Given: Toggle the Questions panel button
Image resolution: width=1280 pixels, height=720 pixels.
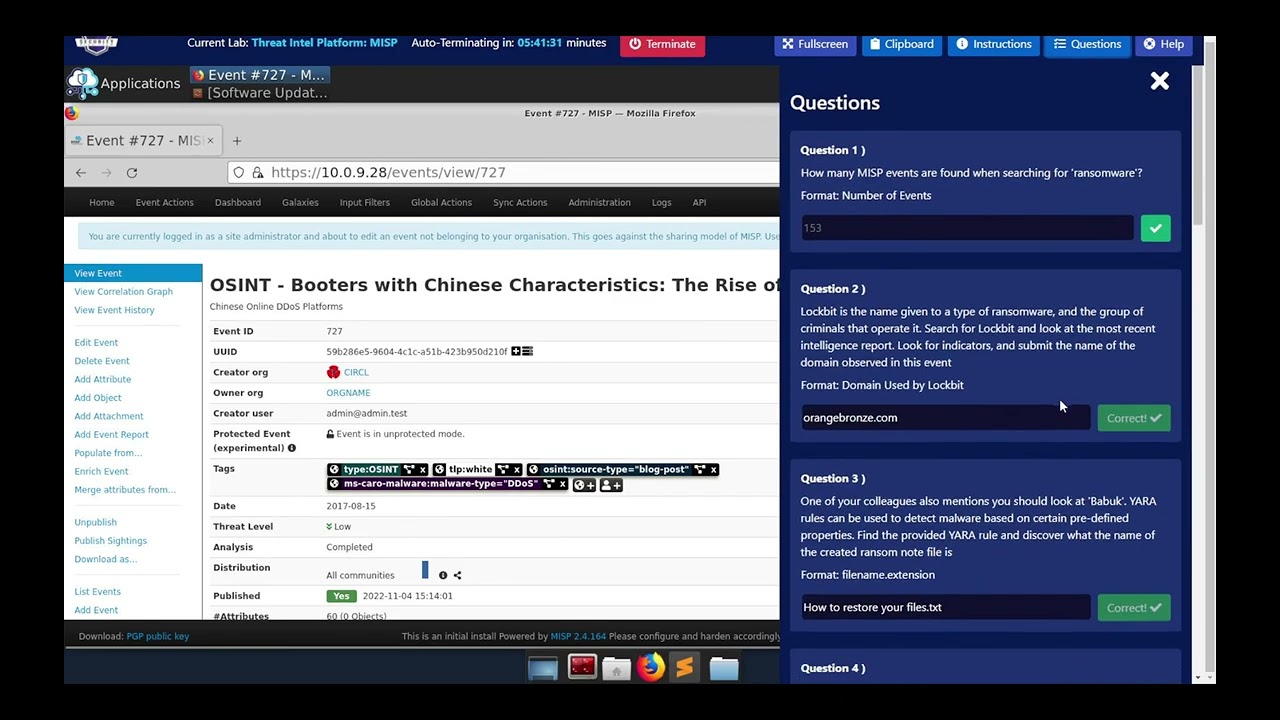Looking at the screenshot, I should point(1087,44).
